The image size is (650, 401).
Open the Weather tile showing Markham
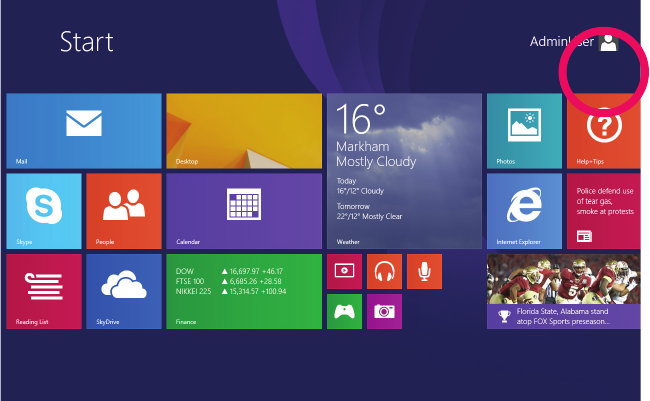pos(404,171)
